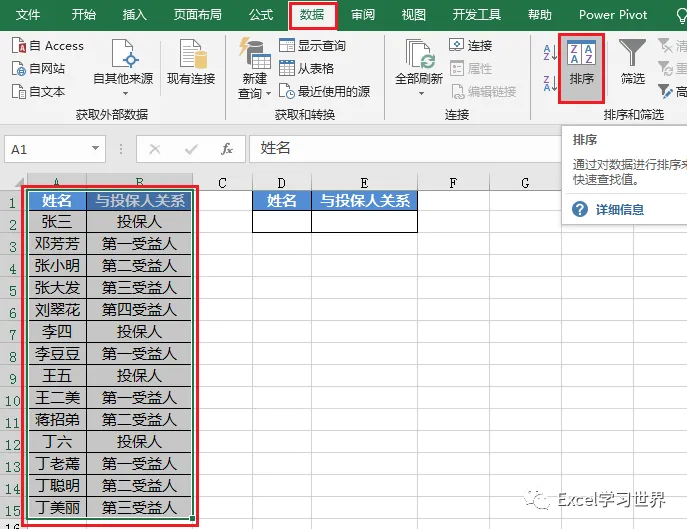Image resolution: width=687 pixels, height=529 pixels.
Task: Click cell containing 王二美
Action: (x=57, y=398)
